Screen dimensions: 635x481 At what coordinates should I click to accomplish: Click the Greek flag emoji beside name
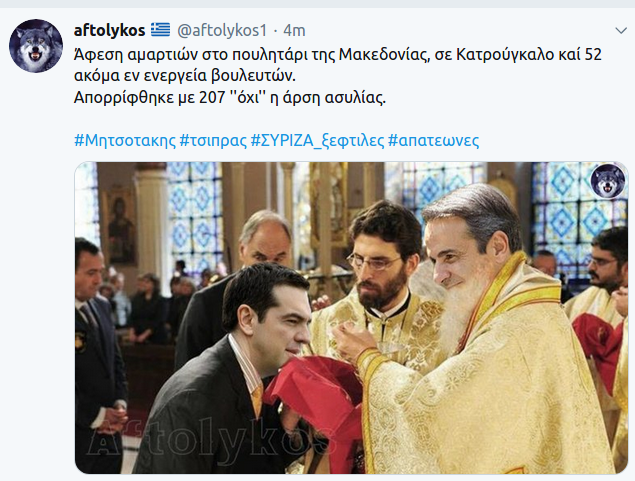point(160,30)
